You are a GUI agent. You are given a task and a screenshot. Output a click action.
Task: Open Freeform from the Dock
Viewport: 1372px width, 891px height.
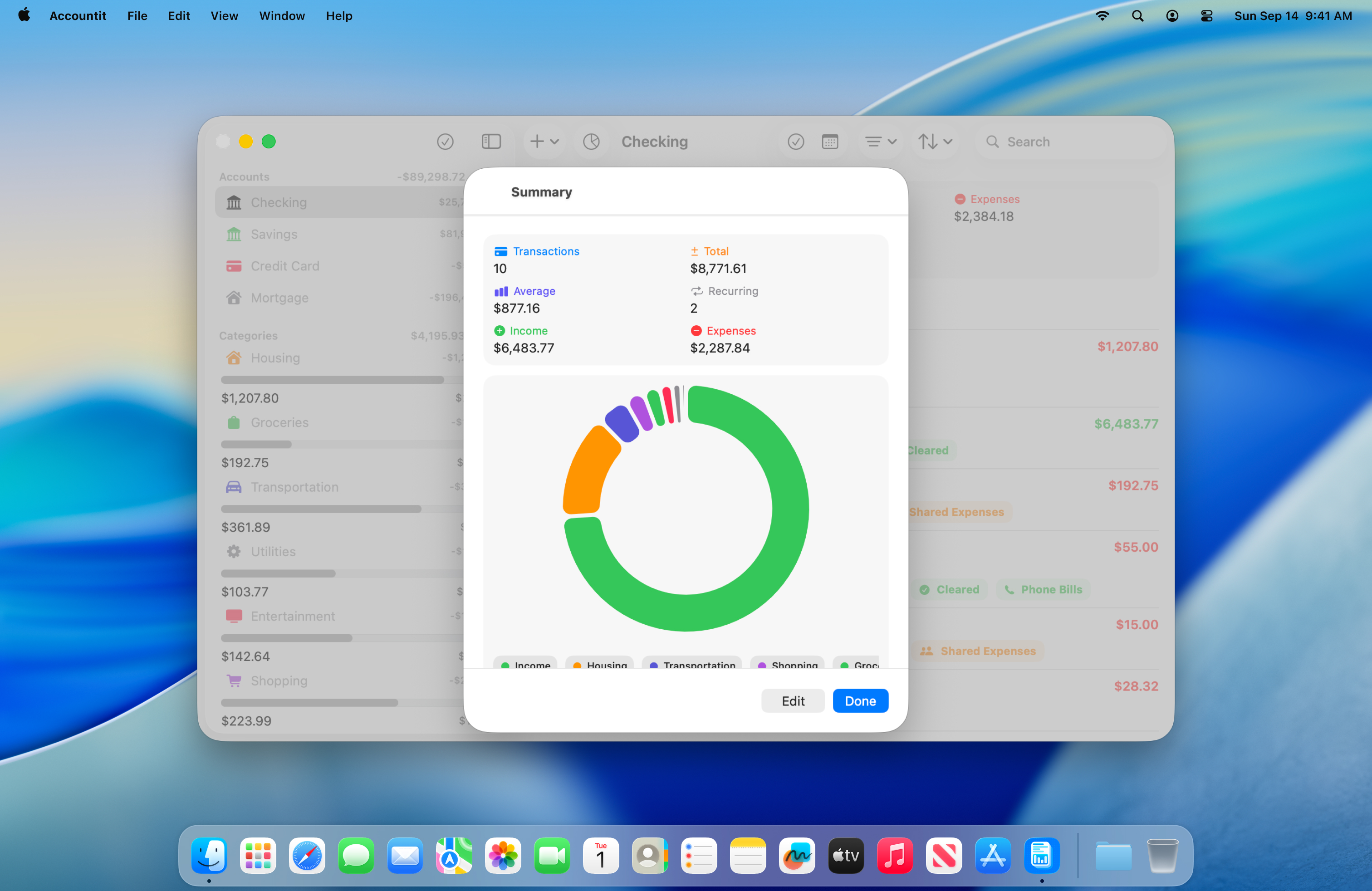coord(796,855)
